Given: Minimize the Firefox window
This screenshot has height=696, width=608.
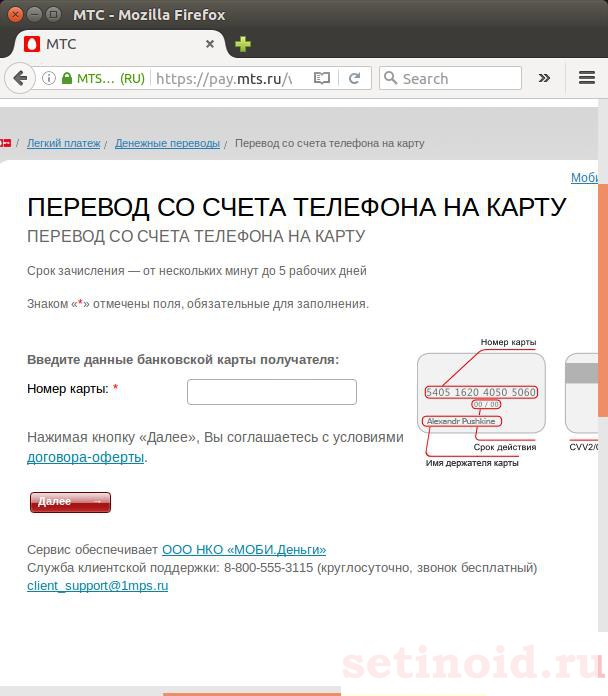Looking at the screenshot, I should tap(34, 15).
